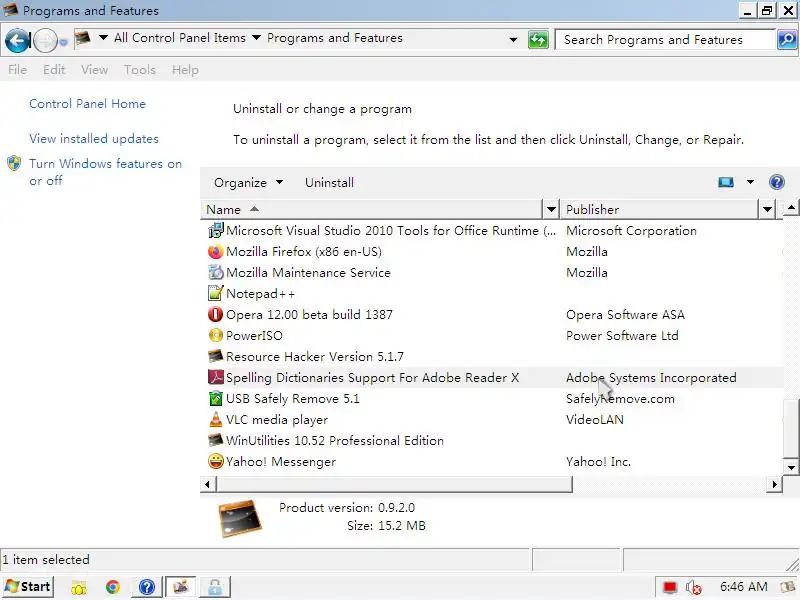Viewport: 800px width, 600px height.
Task: Select the Resource Hacker icon
Action: pyautogui.click(x=216, y=356)
